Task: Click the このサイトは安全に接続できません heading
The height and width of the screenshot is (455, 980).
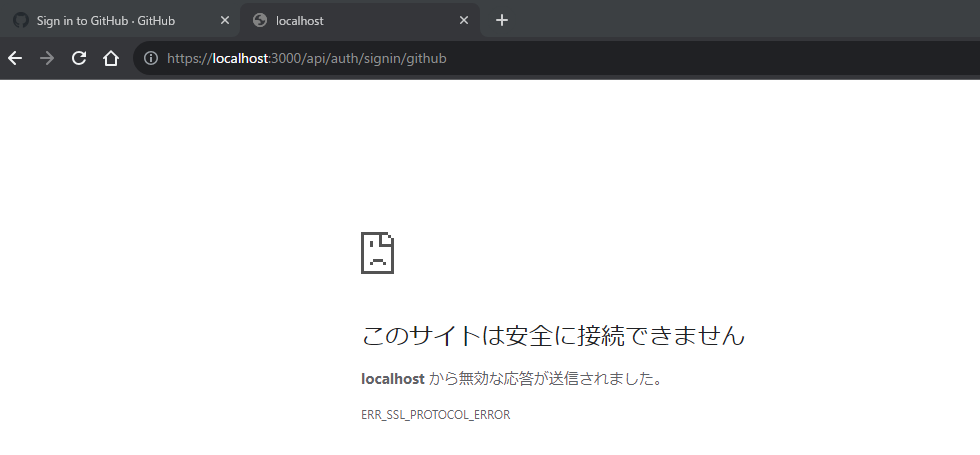Action: pyautogui.click(x=553, y=336)
